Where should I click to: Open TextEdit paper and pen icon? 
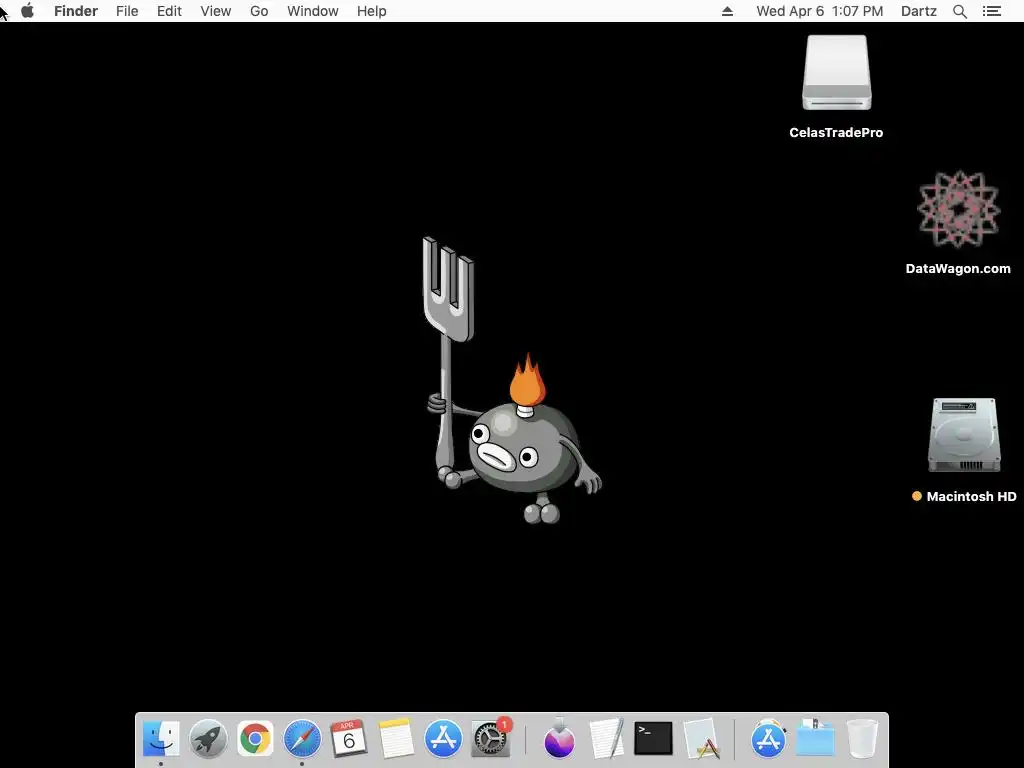tap(606, 739)
